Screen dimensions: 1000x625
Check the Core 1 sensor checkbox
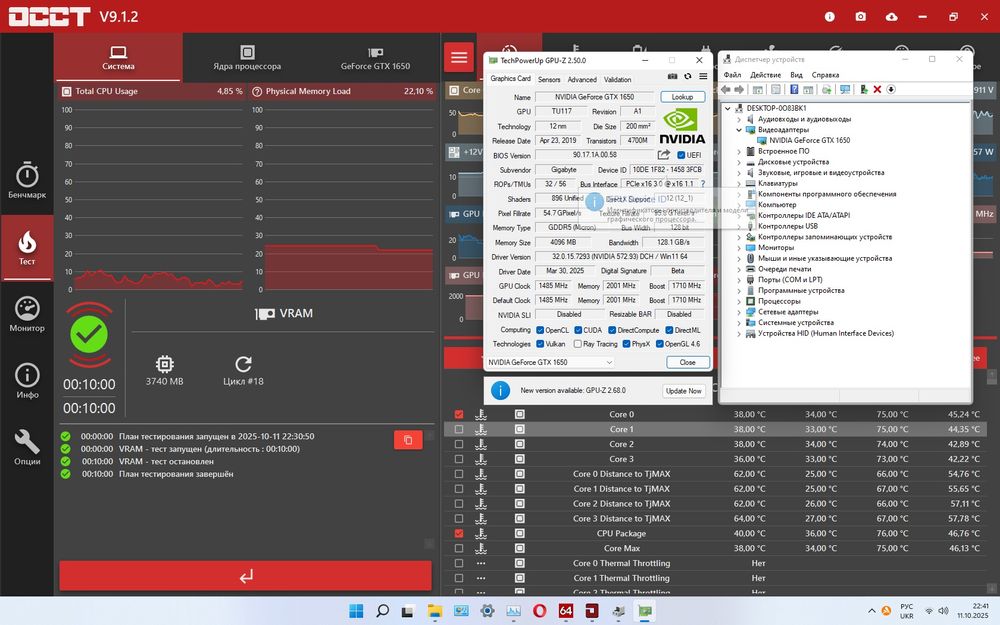pos(459,429)
